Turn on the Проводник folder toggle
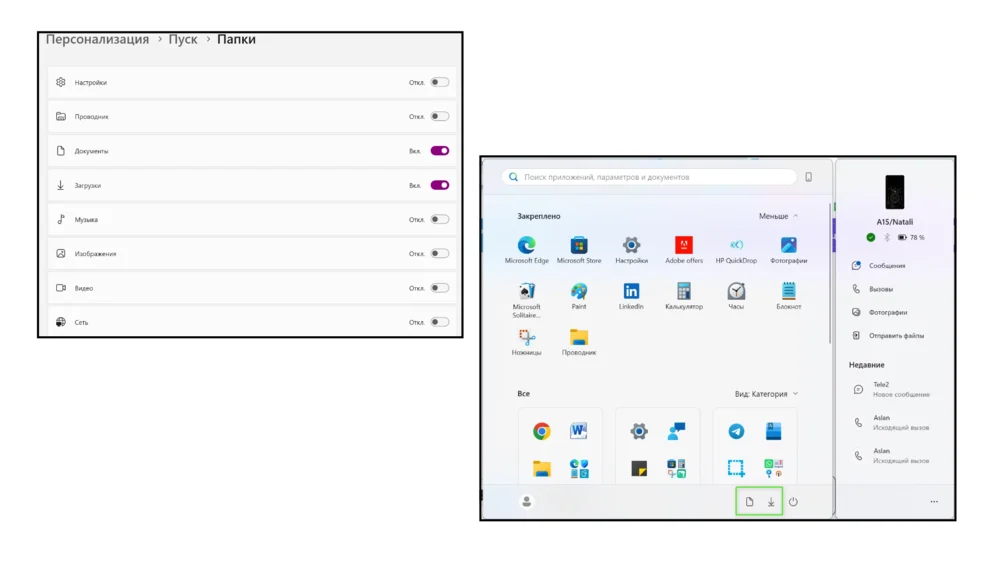1000x563 pixels. [439, 117]
